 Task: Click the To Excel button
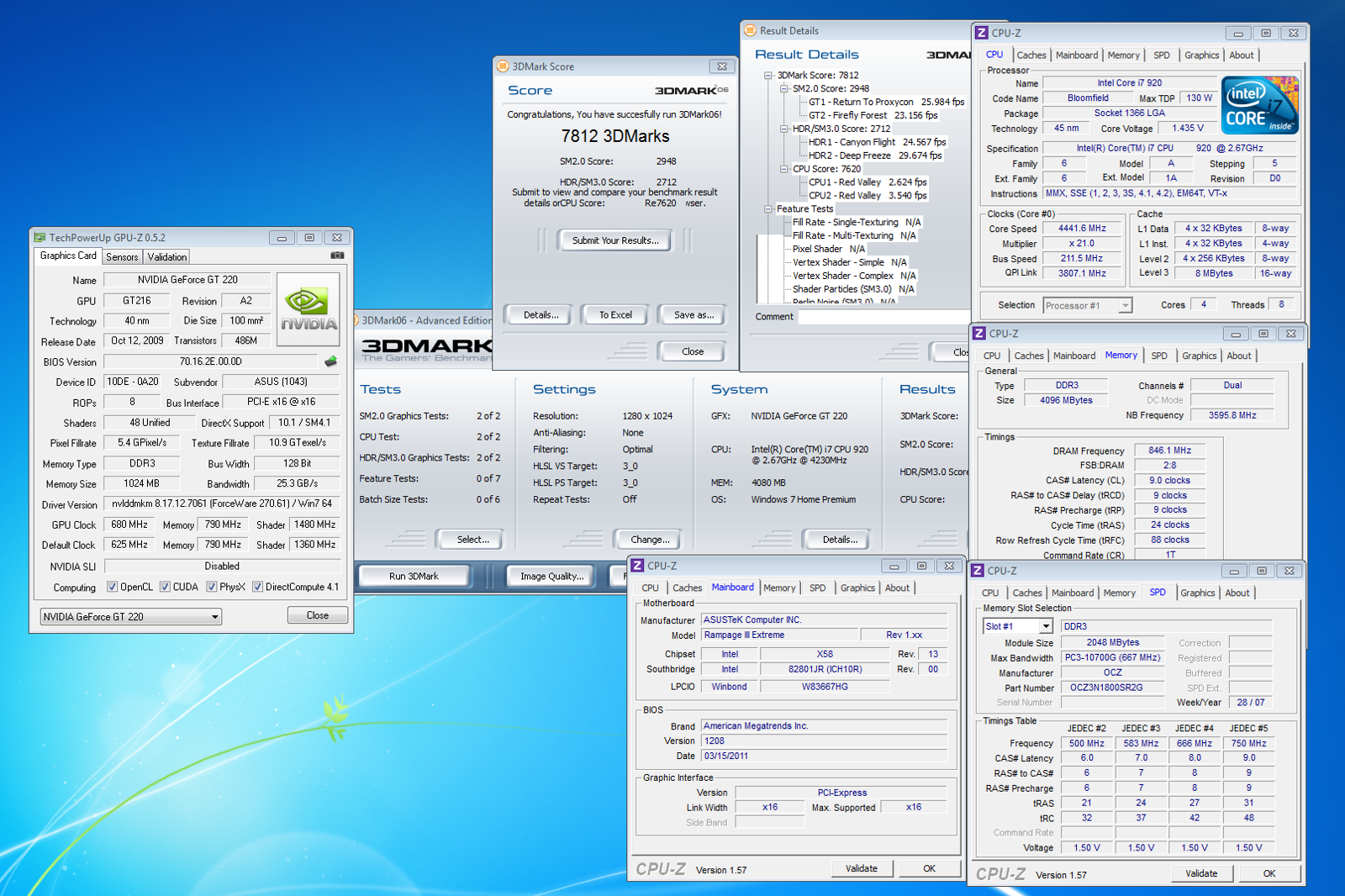tap(615, 315)
